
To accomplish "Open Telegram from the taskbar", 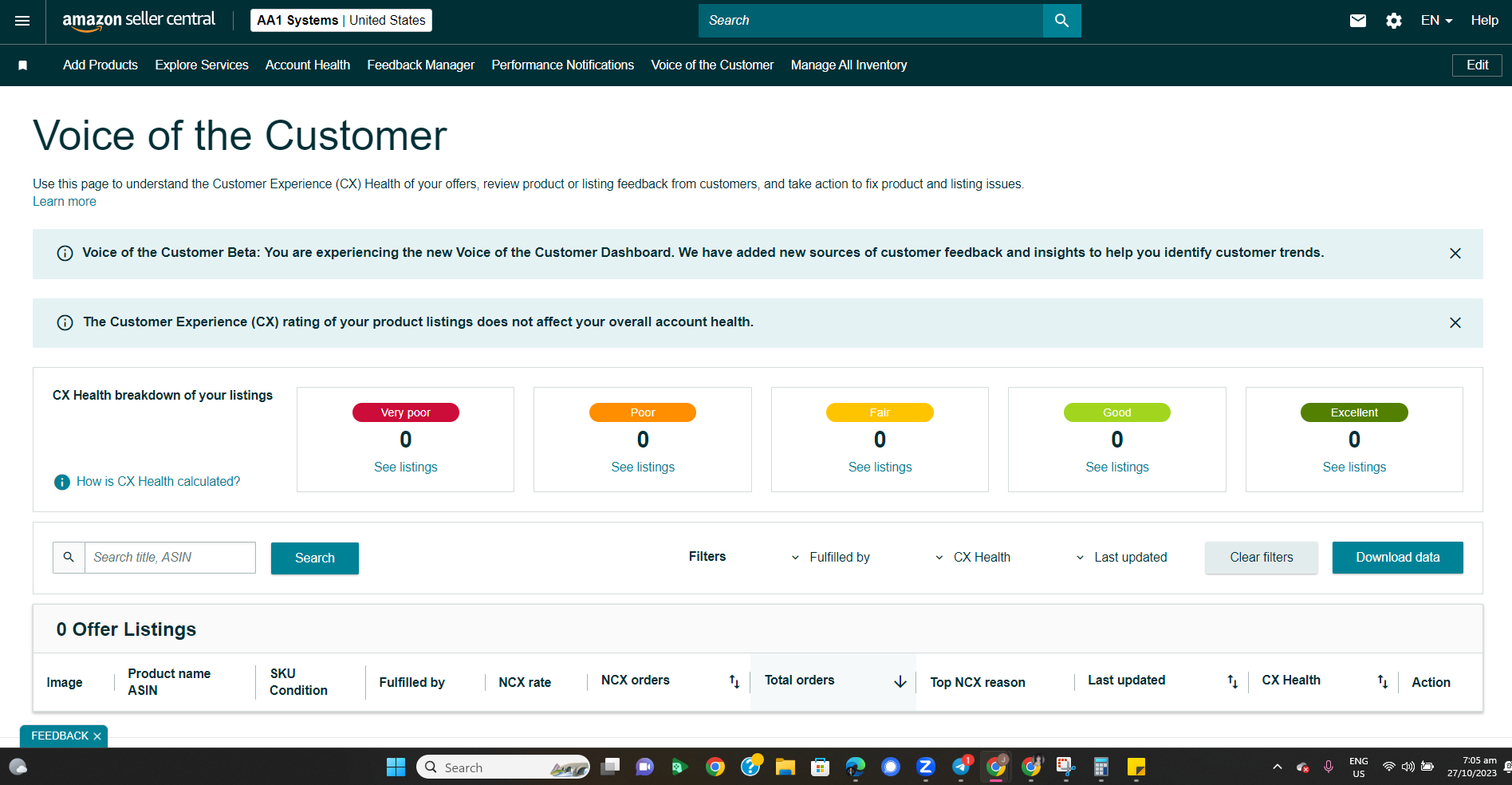I will 961,767.
